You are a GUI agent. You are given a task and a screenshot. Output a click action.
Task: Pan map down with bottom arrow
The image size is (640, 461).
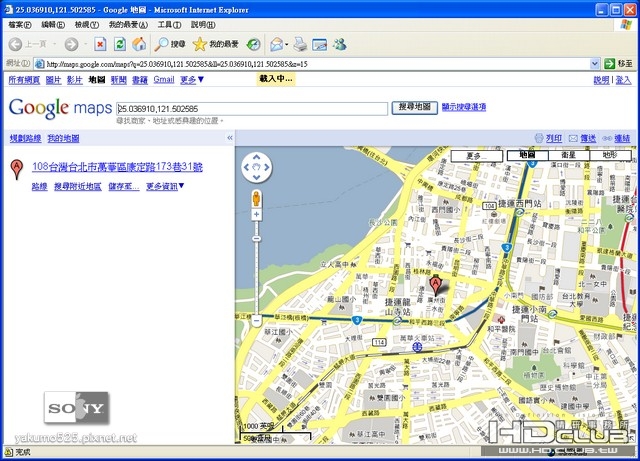click(256, 177)
